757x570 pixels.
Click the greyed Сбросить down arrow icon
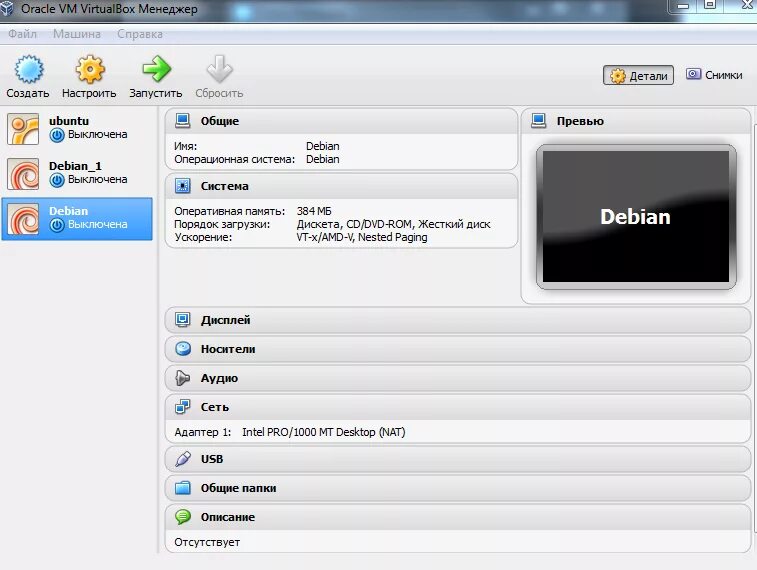(220, 69)
